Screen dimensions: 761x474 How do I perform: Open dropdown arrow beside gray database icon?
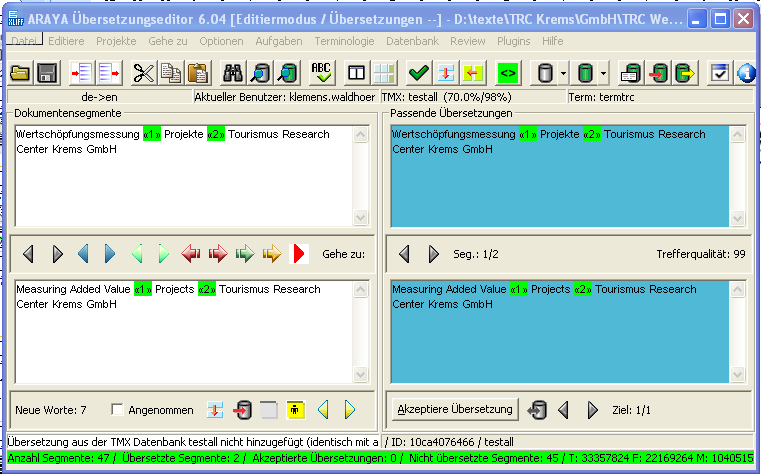(x=564, y=72)
